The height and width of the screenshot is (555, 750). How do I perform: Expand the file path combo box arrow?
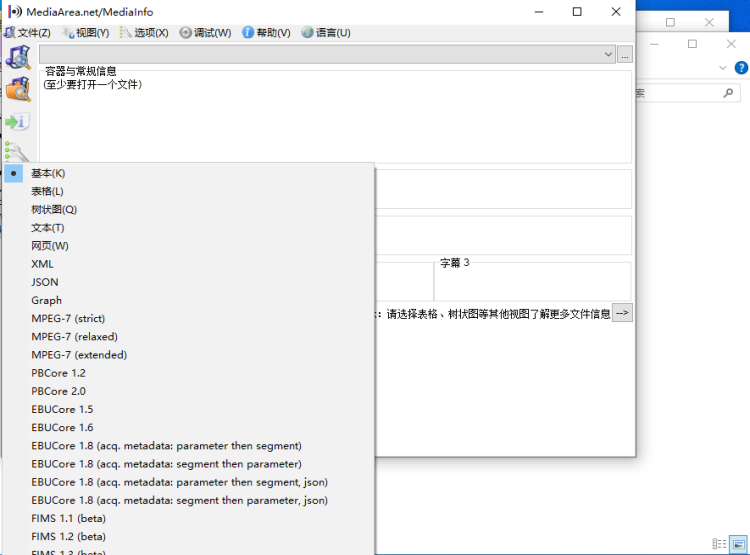coord(608,54)
